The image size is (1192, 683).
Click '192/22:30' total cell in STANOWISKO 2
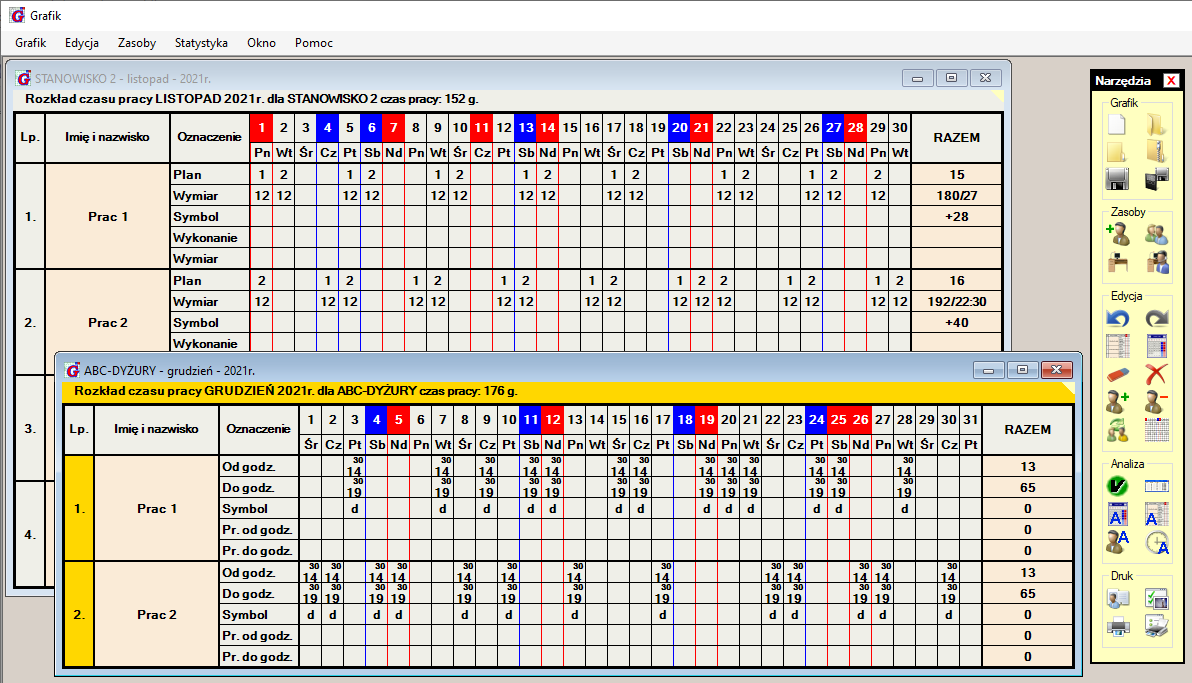pos(956,301)
